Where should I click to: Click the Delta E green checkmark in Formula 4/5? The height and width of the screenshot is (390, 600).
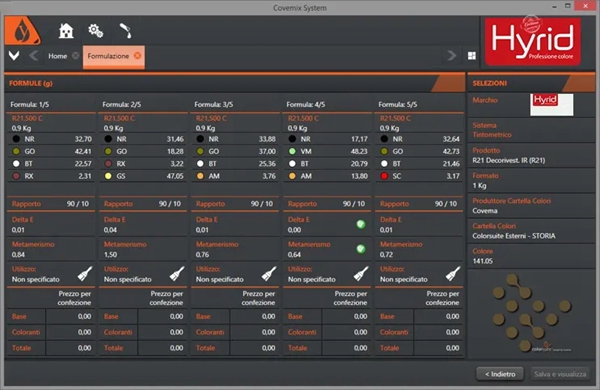(361, 224)
